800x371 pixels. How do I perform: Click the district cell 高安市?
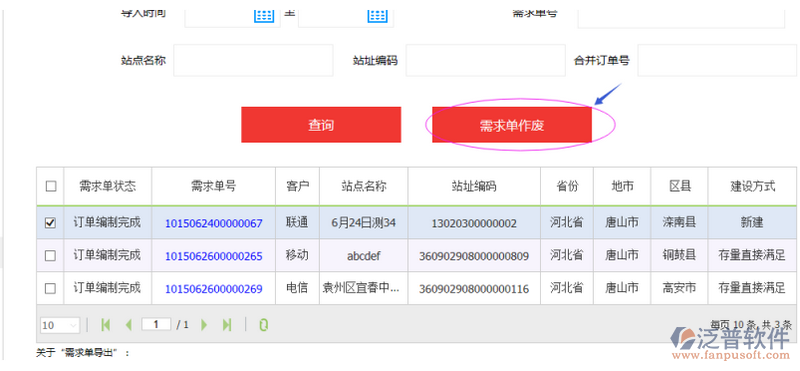click(679, 288)
